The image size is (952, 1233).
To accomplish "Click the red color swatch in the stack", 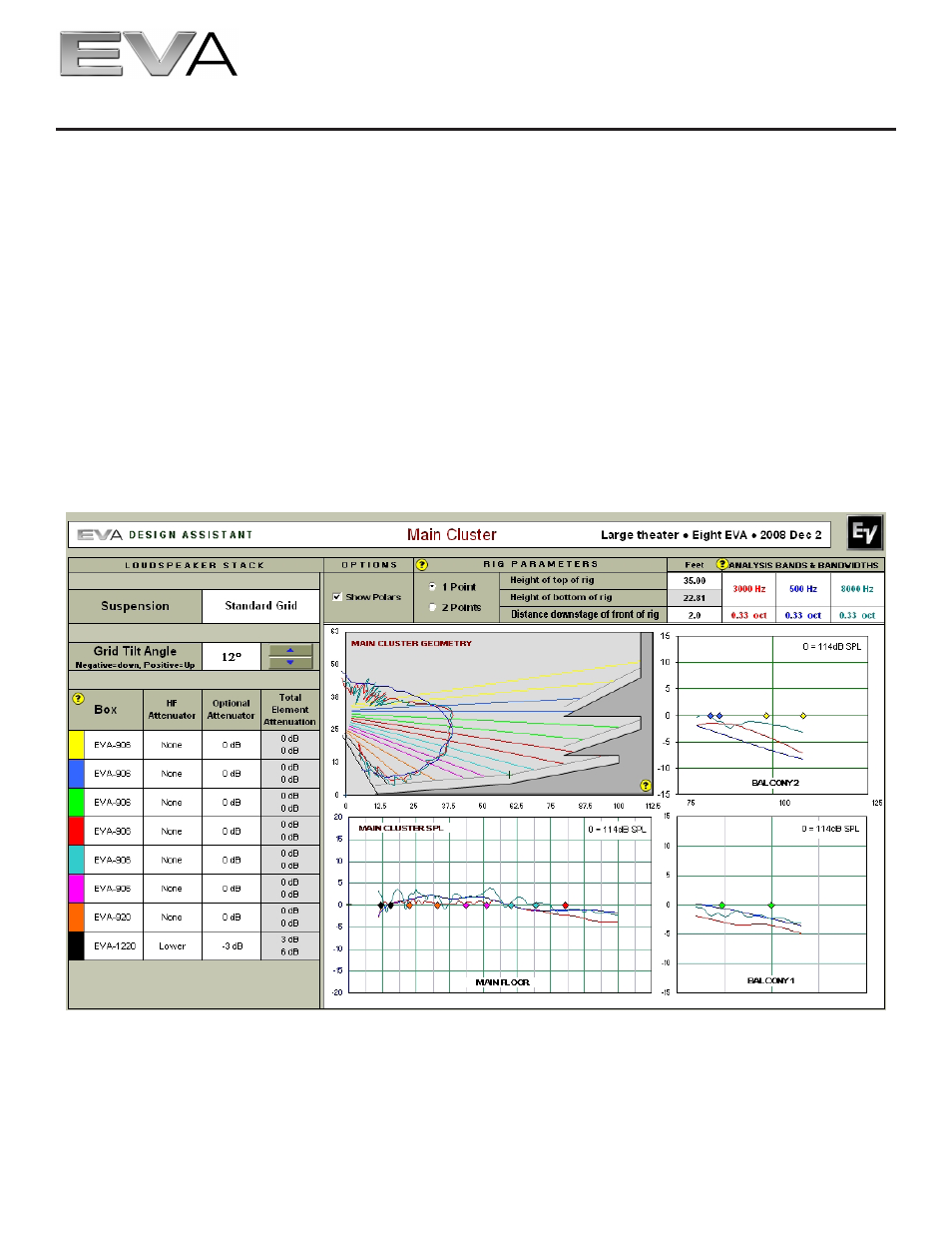I will (76, 832).
